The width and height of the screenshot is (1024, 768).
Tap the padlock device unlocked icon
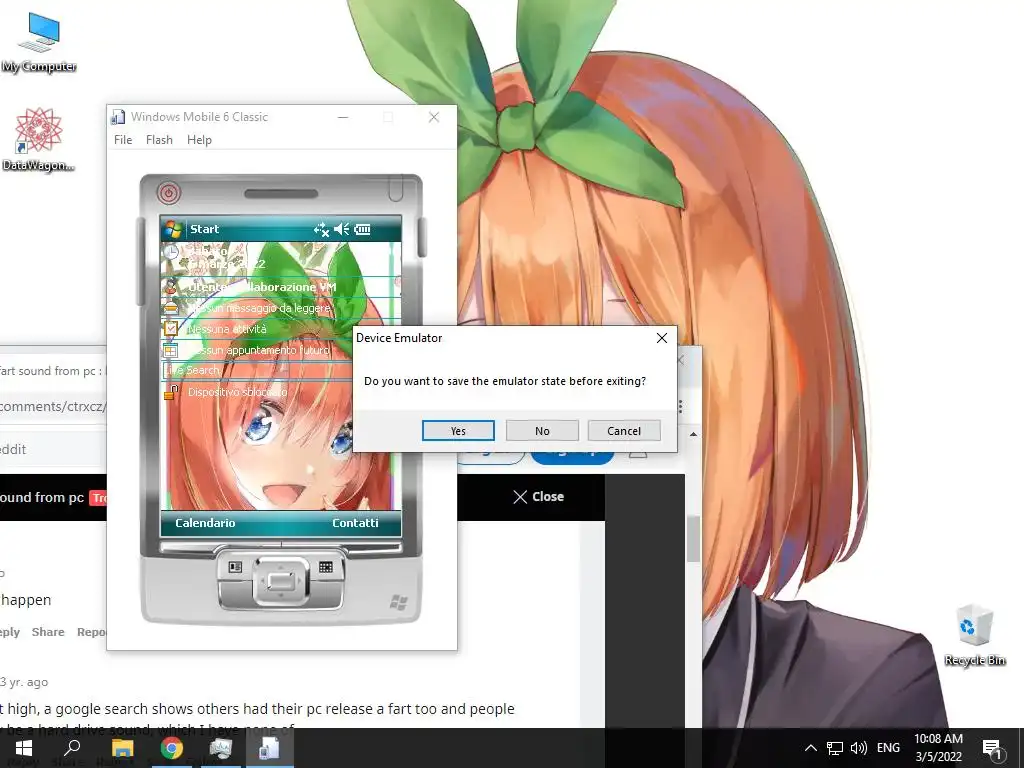click(x=171, y=392)
